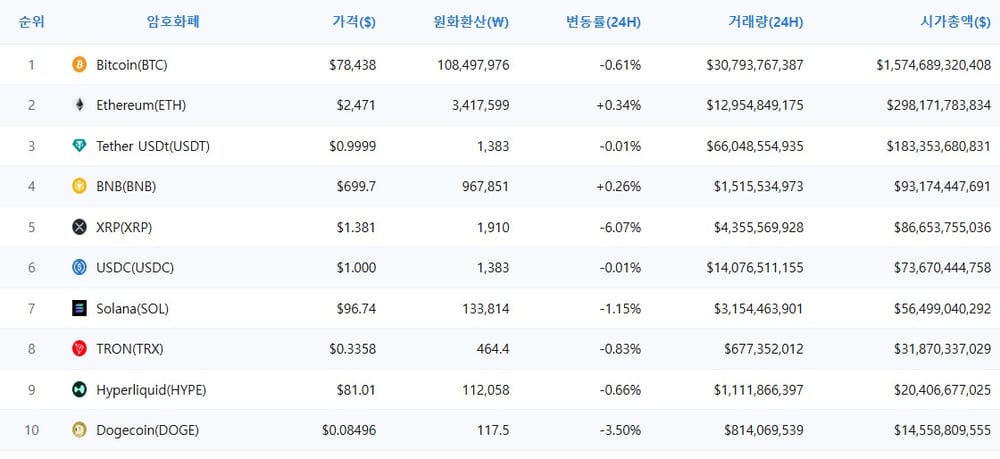Select Tether volume $66,048,554,935
1000x459 pixels.
click(755, 147)
